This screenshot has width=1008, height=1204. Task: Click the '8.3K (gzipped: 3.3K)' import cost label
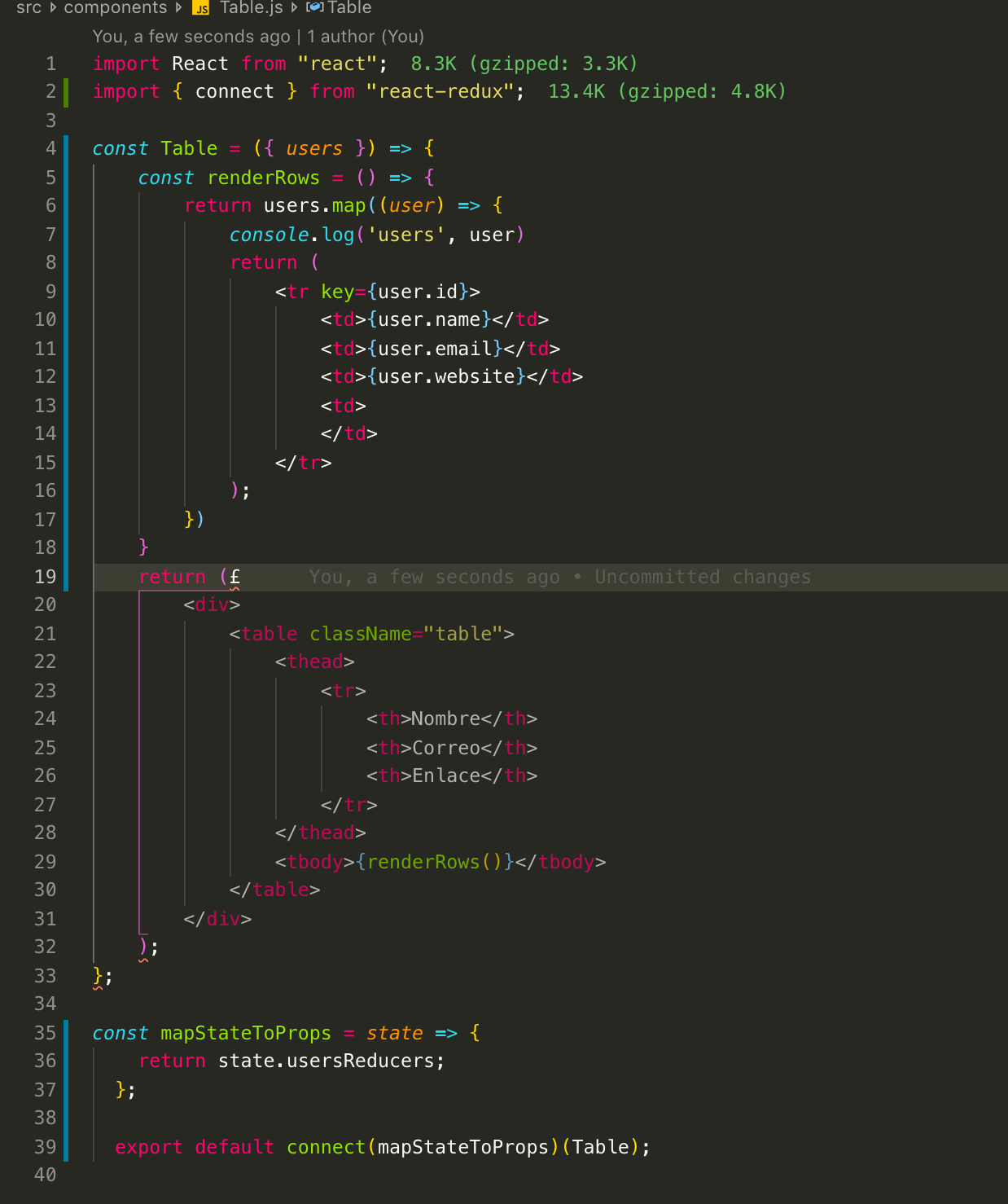524,63
